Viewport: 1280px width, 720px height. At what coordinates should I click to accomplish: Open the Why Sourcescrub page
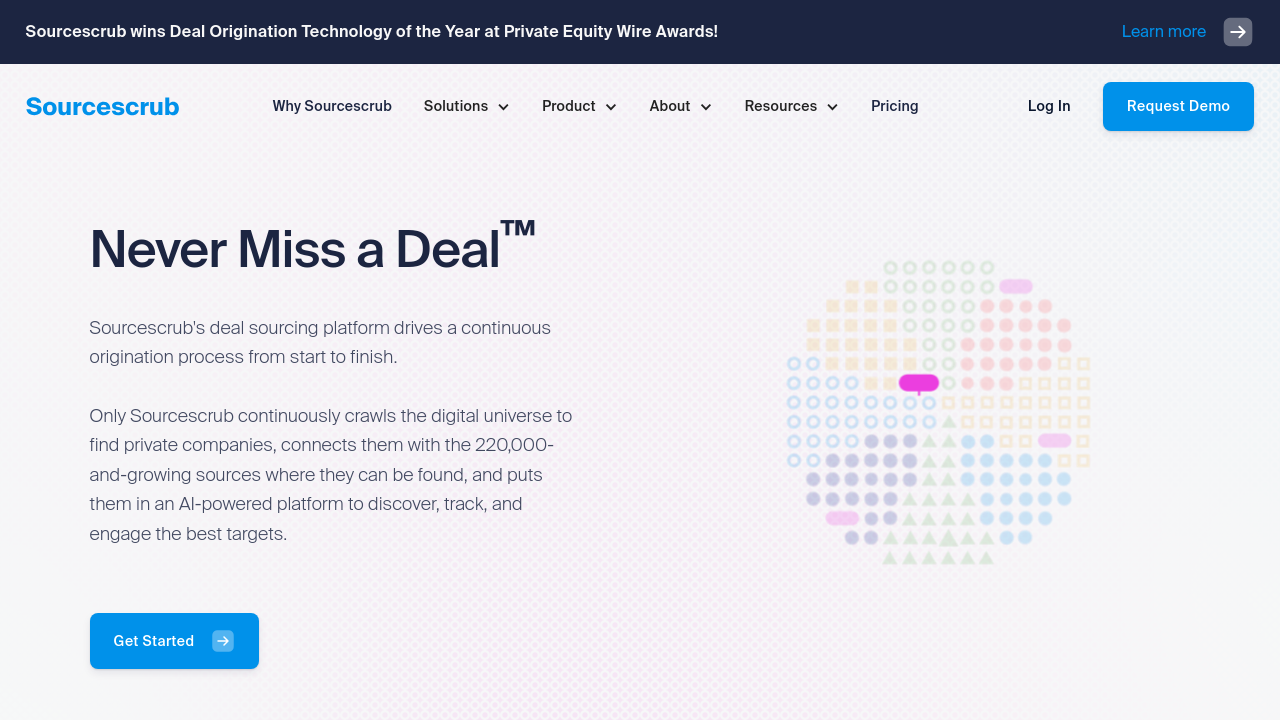click(332, 106)
